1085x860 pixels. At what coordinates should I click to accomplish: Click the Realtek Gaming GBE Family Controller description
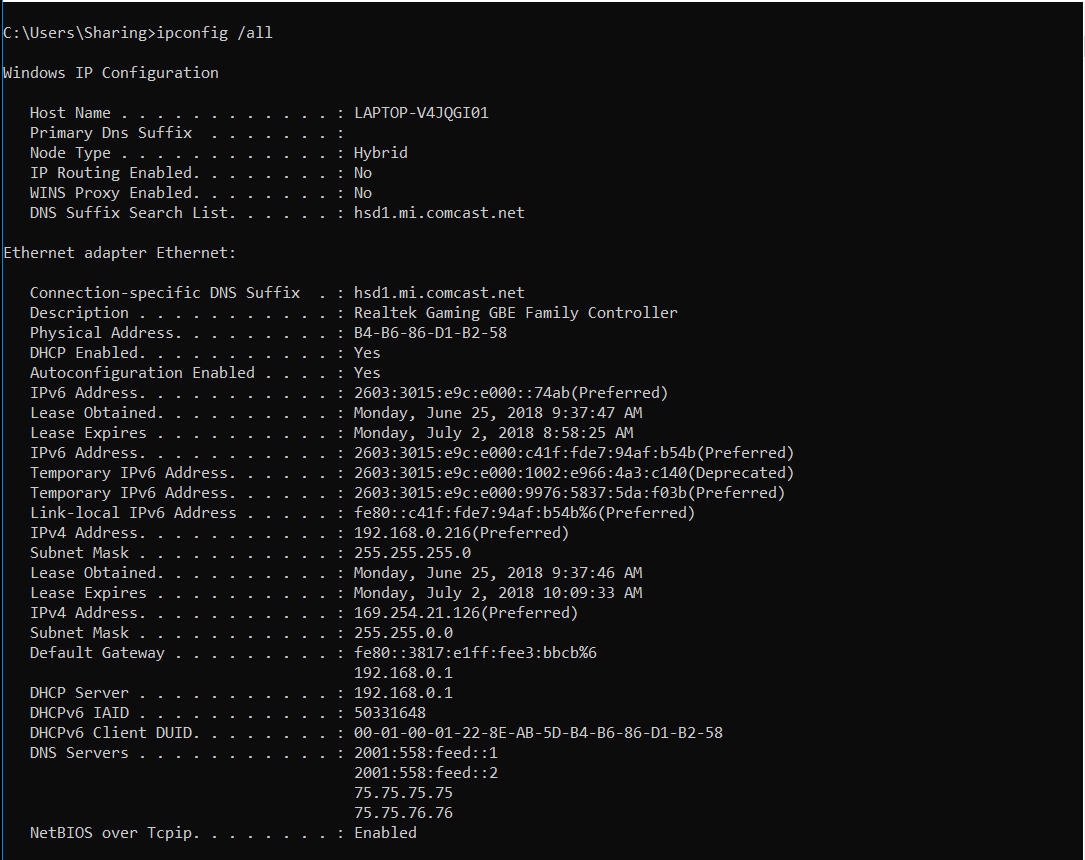point(516,313)
